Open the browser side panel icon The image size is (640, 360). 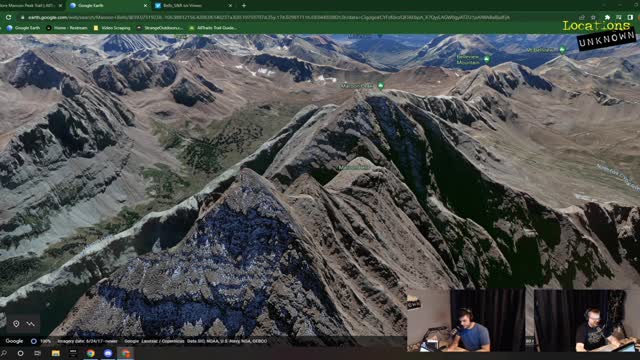coord(630,18)
